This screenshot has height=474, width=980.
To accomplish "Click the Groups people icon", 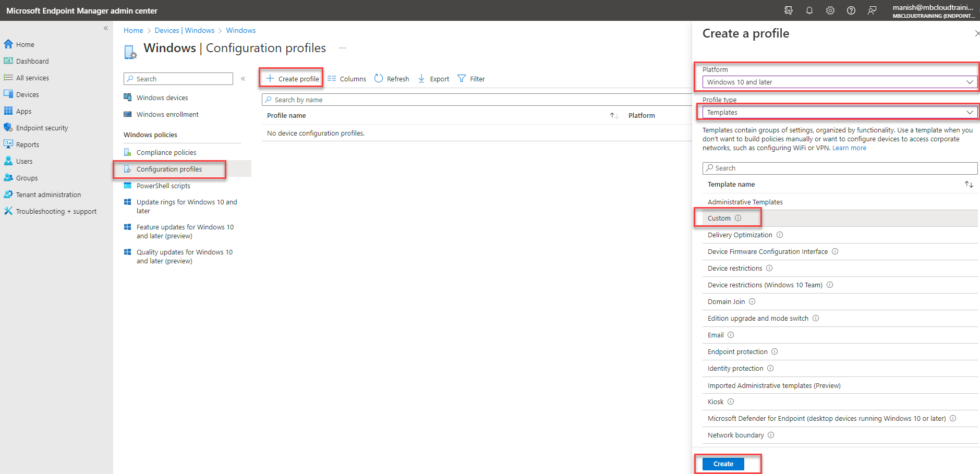I will [8, 178].
